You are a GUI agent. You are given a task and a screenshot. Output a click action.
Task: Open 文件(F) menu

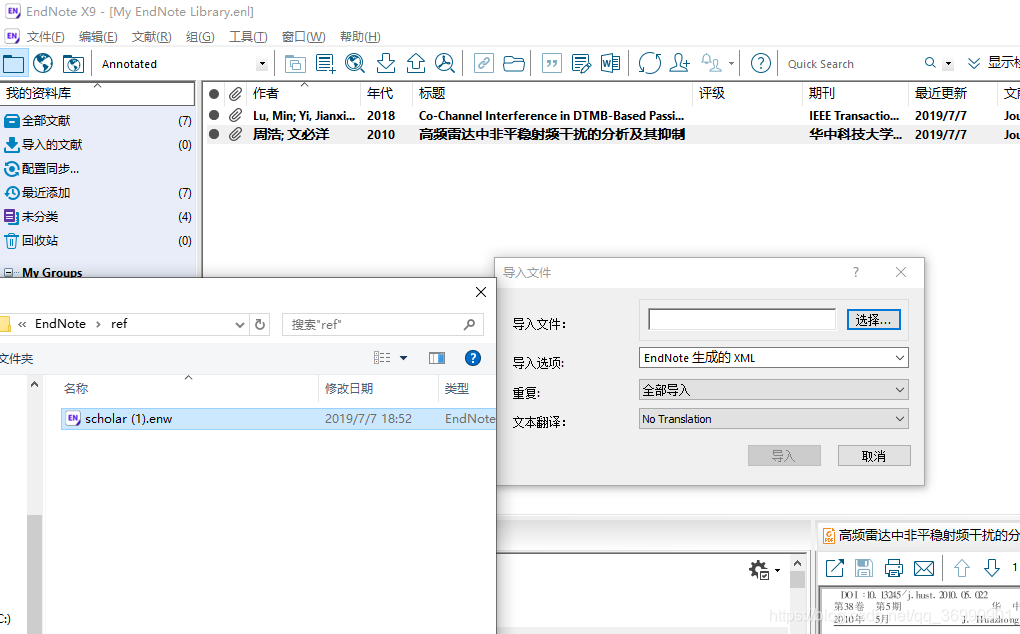(x=45, y=36)
